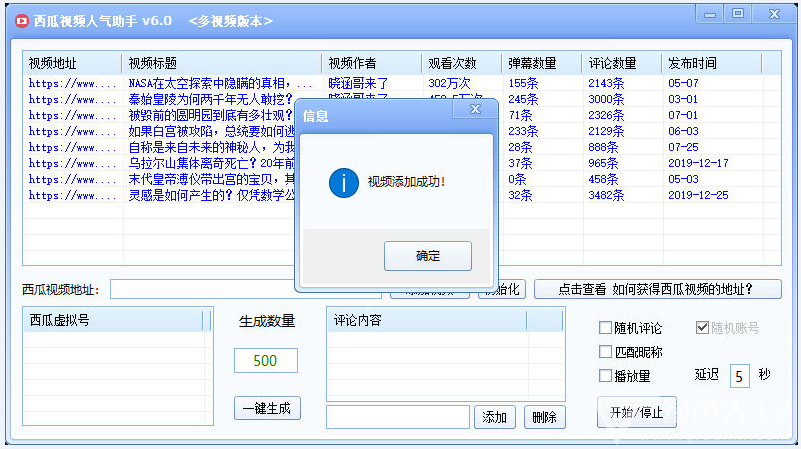Toggle the 随机账号 checkbox

tap(702, 327)
